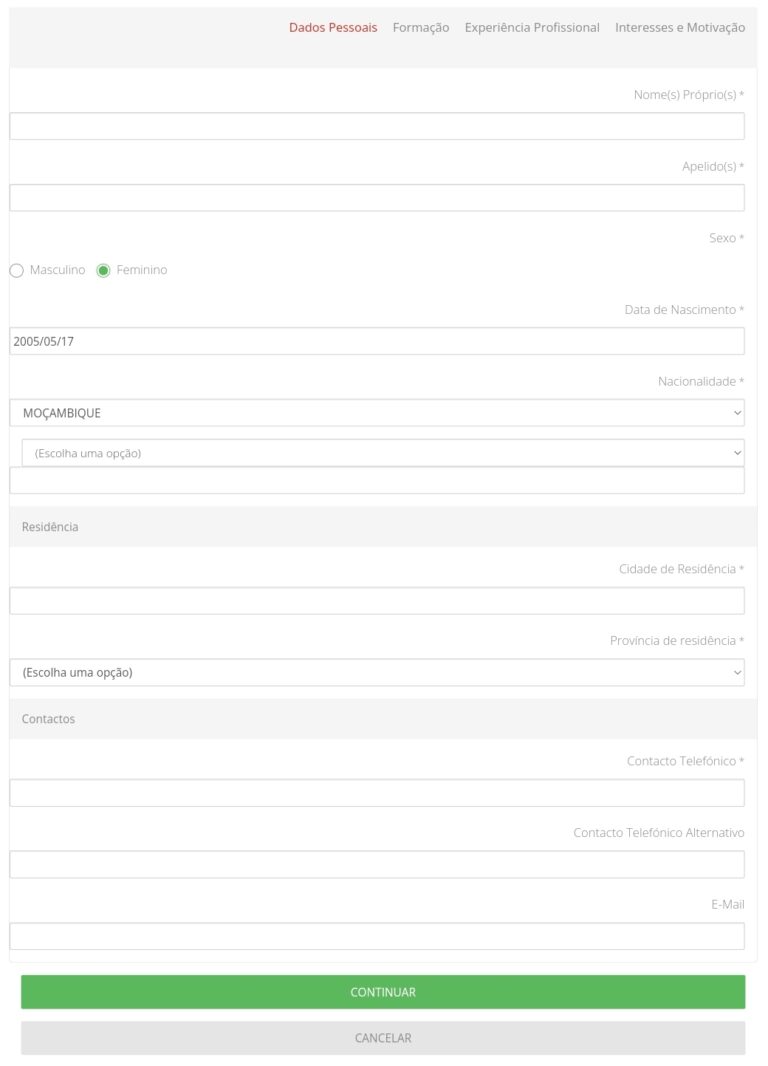The image size is (768, 1066).
Task: Click the Nome(s) Próprio(s) input field
Action: click(x=377, y=126)
